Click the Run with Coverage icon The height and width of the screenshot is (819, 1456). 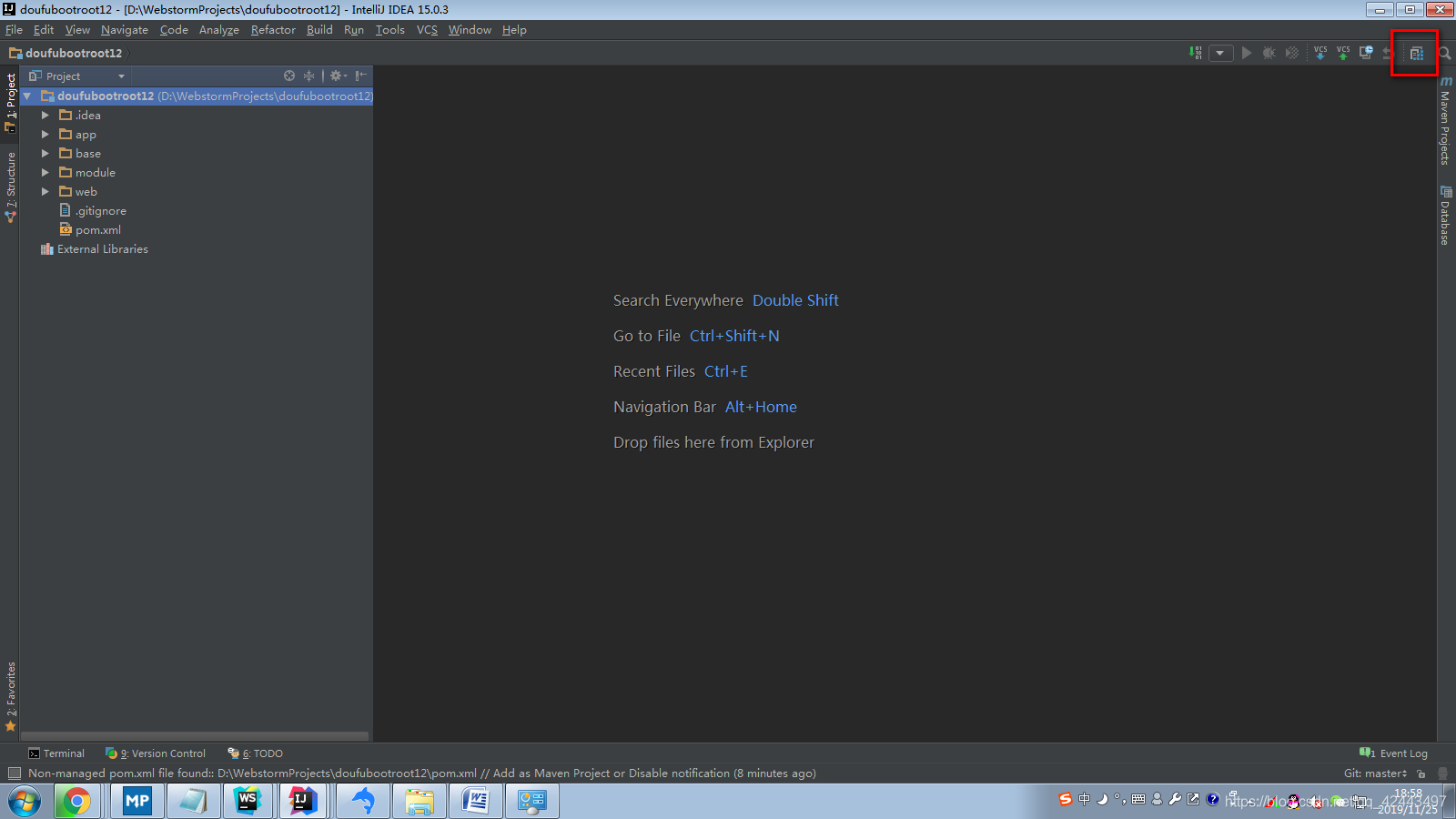(x=1292, y=53)
